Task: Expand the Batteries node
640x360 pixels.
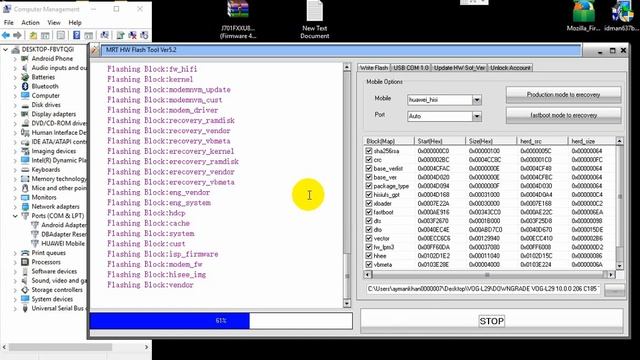Action: coord(15,77)
